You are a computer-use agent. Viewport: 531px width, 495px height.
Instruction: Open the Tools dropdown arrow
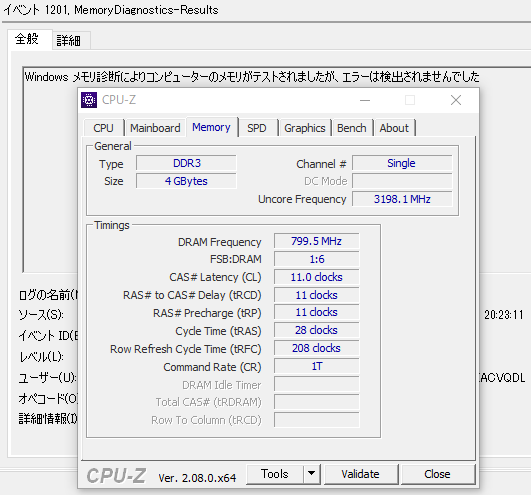point(312,473)
